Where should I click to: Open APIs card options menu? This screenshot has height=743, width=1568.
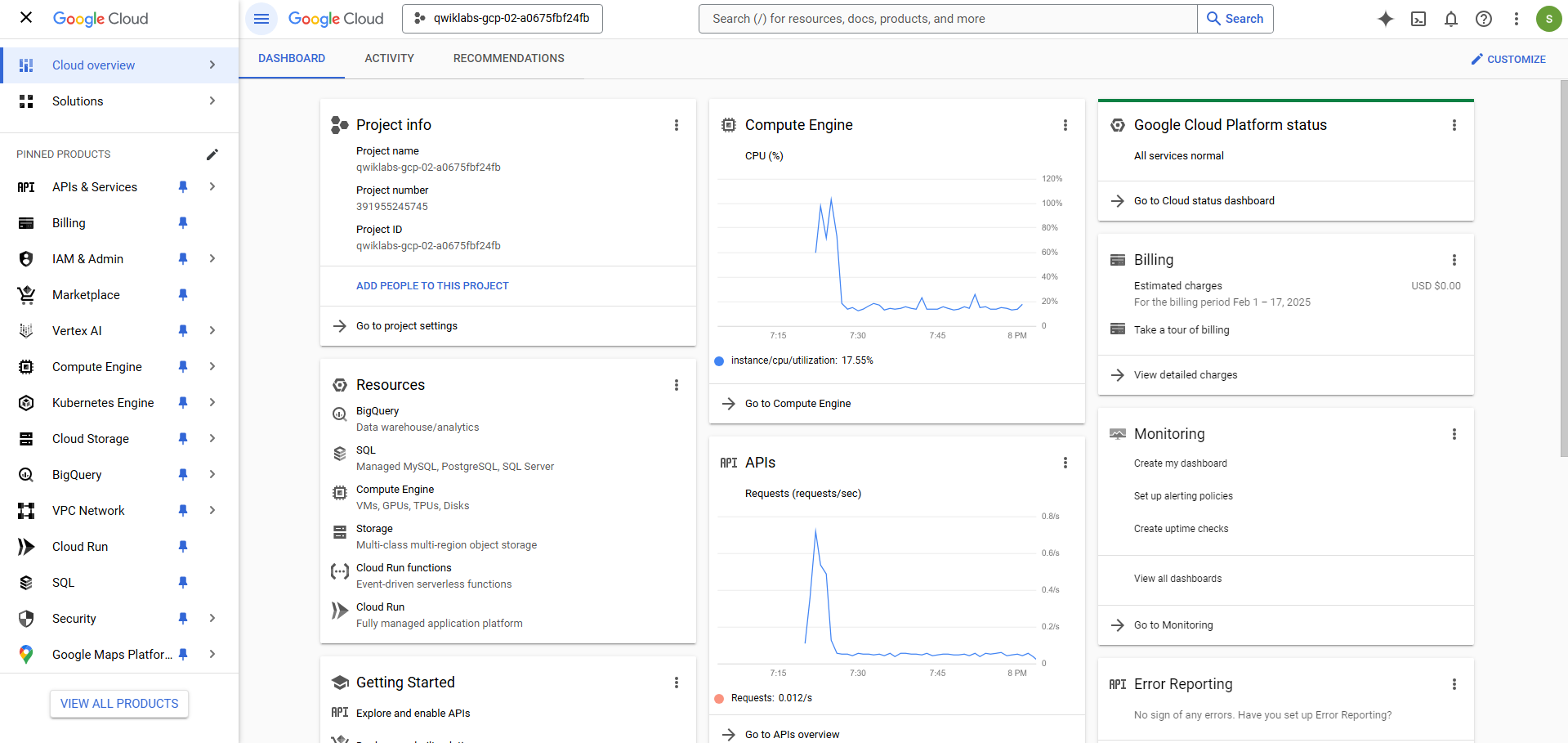(x=1065, y=463)
